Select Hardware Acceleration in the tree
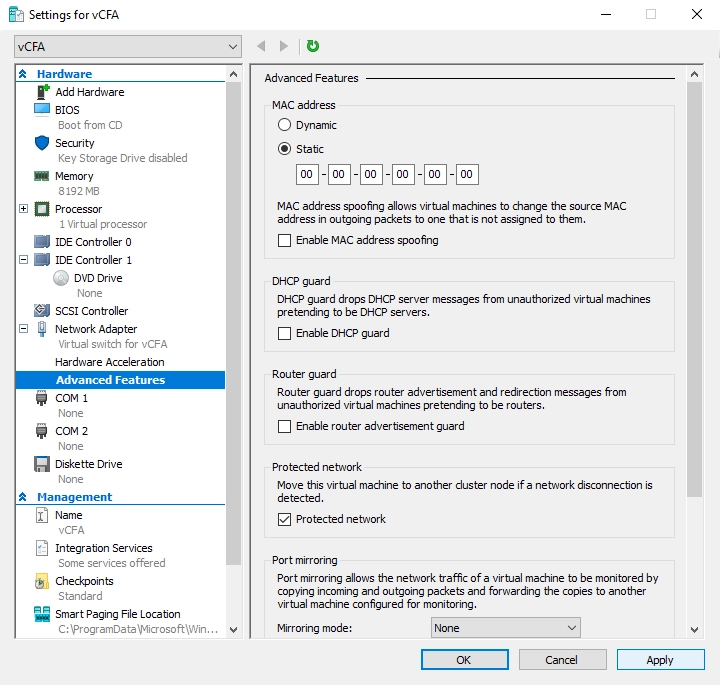Screen dimensions: 720x685 click(109, 362)
